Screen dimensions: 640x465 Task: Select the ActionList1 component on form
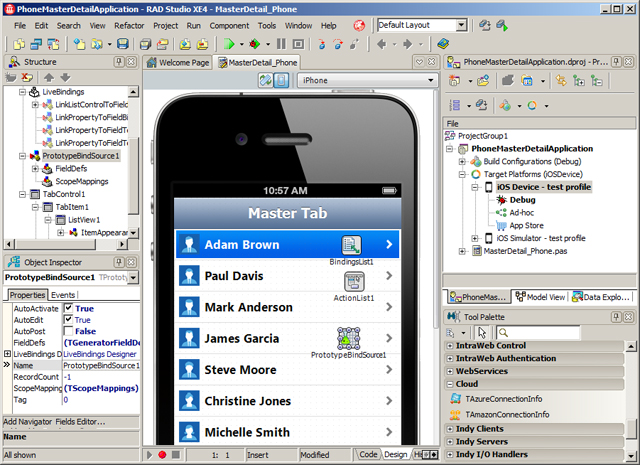(x=354, y=282)
